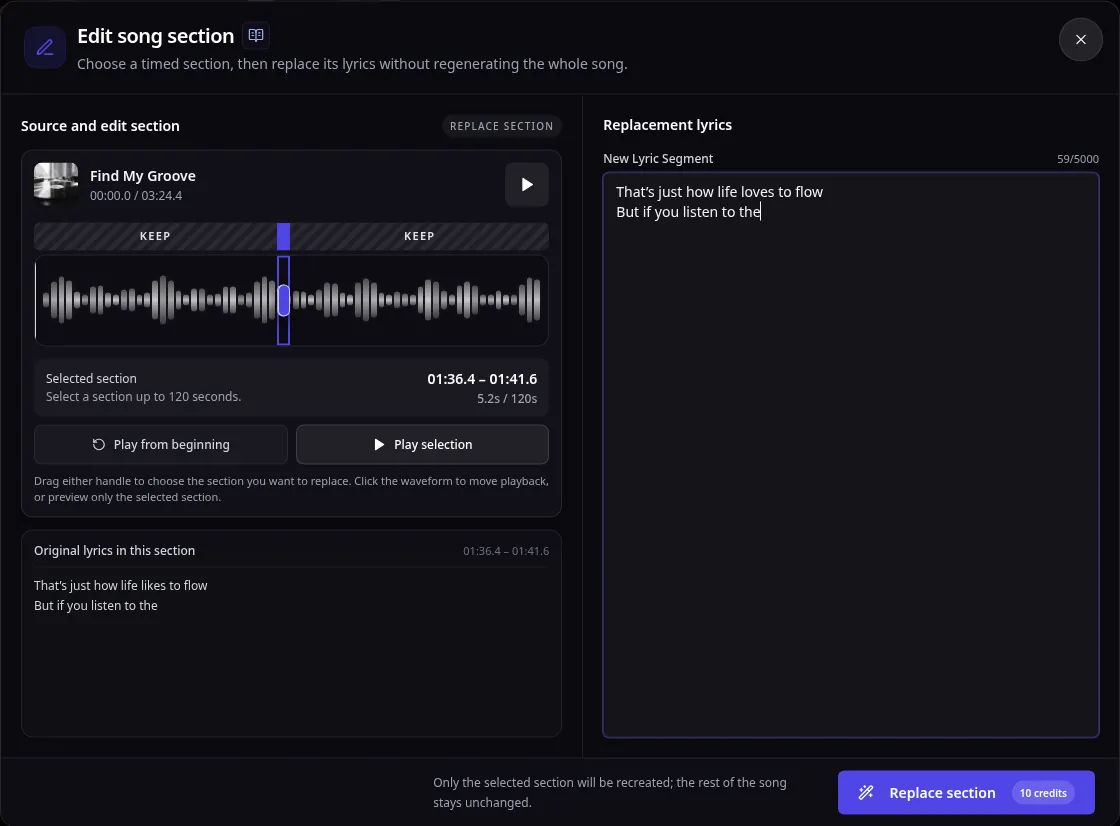This screenshot has height=826, width=1120.
Task: Close the Edit song section dialog
Action: pos(1080,39)
